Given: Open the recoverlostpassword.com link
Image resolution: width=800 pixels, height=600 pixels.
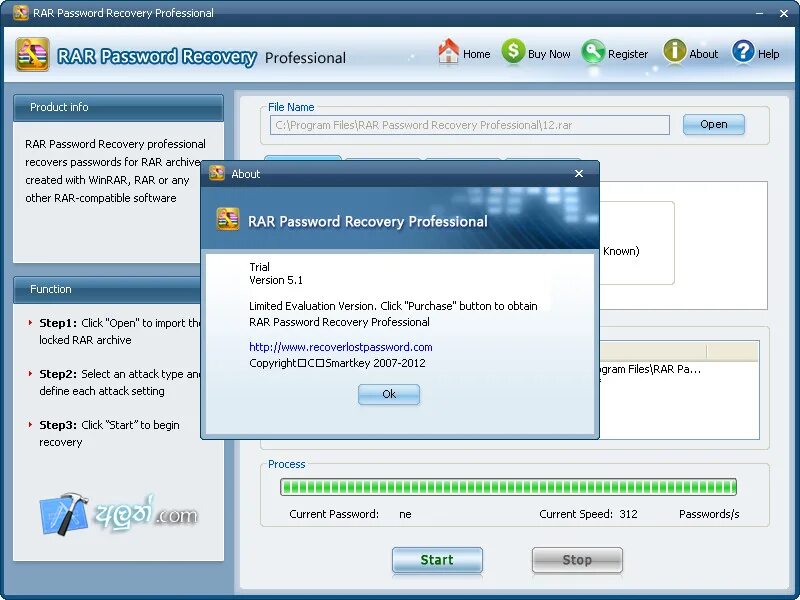Looking at the screenshot, I should pyautogui.click(x=341, y=347).
